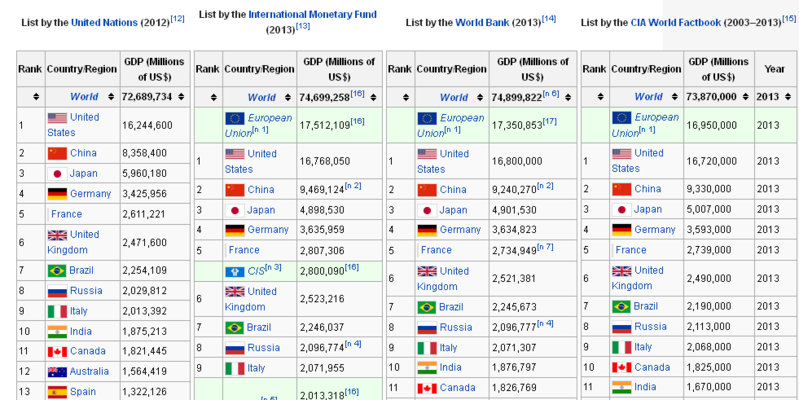Image resolution: width=799 pixels, height=400 pixels.
Task: Sort CIA World Factbook table by Rank arrow
Action: coord(600,97)
